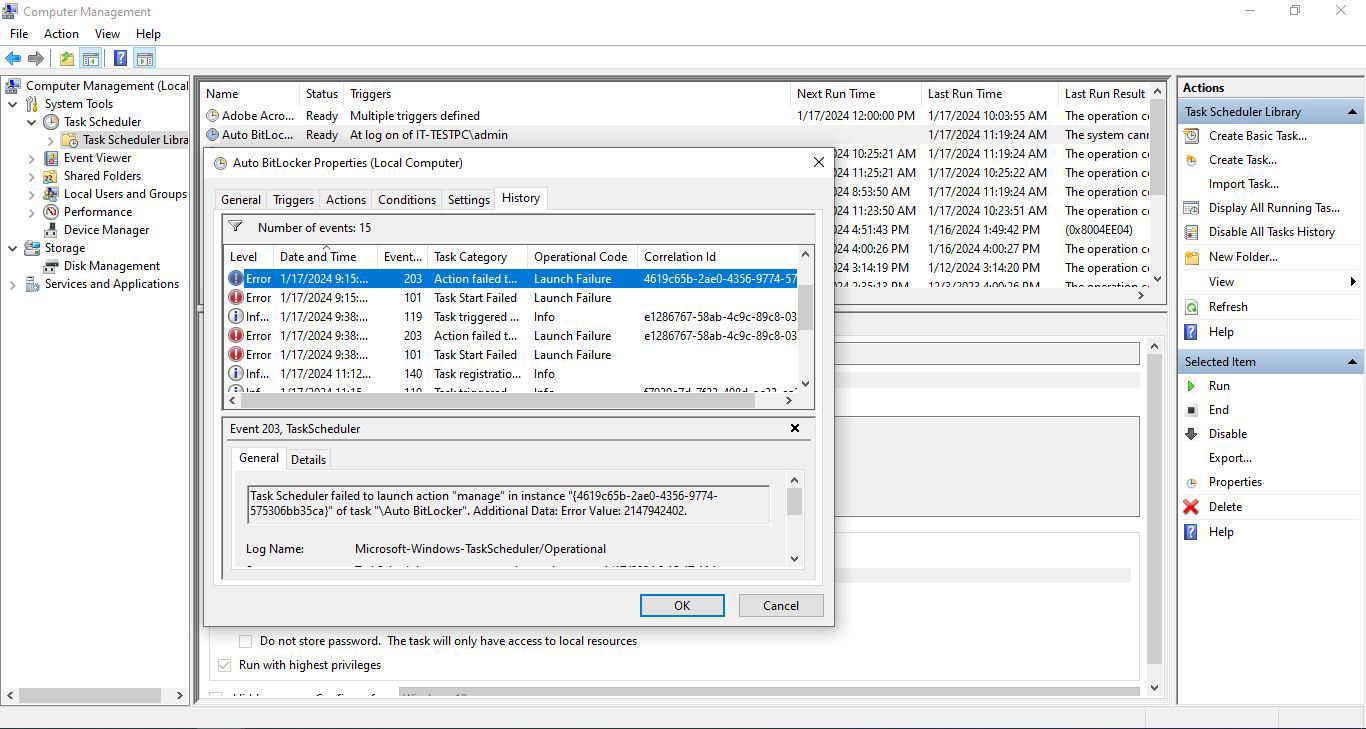Expand the Shared Folders tree node

pos(31,176)
